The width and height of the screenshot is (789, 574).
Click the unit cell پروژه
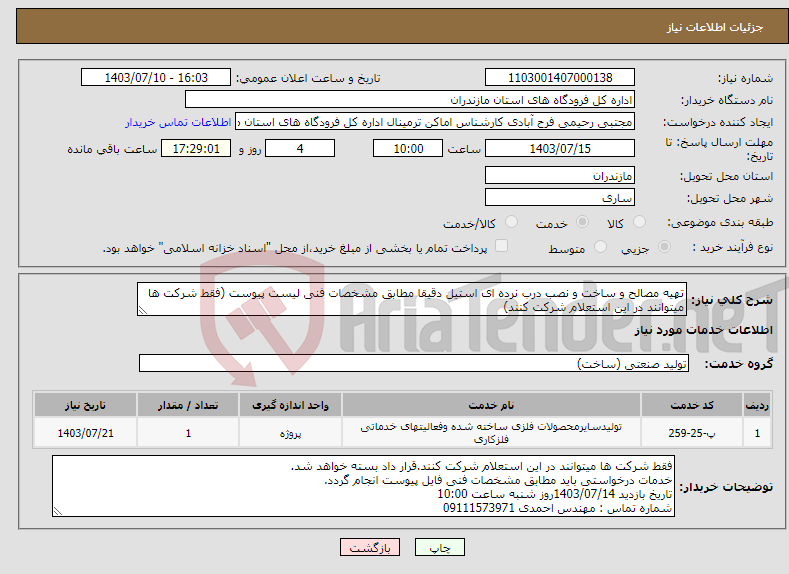(x=290, y=433)
